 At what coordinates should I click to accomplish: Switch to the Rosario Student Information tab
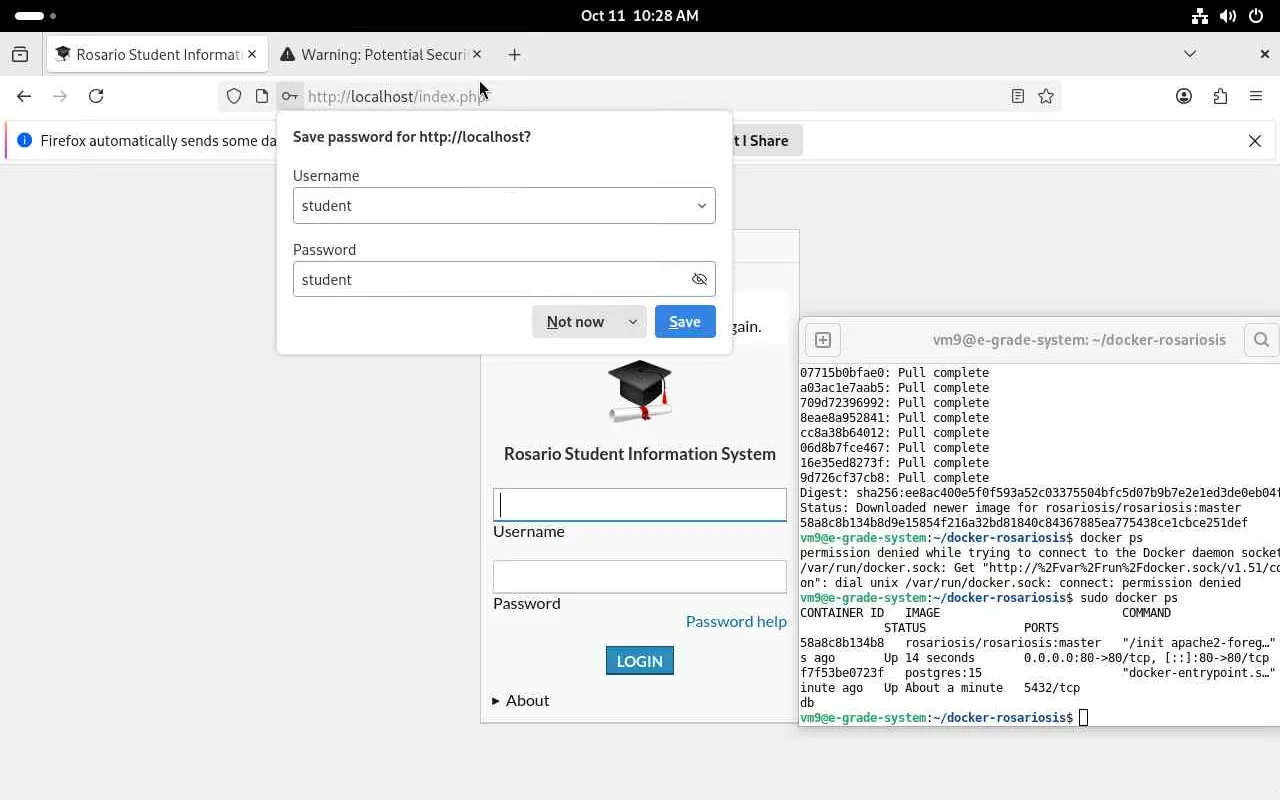(156, 55)
